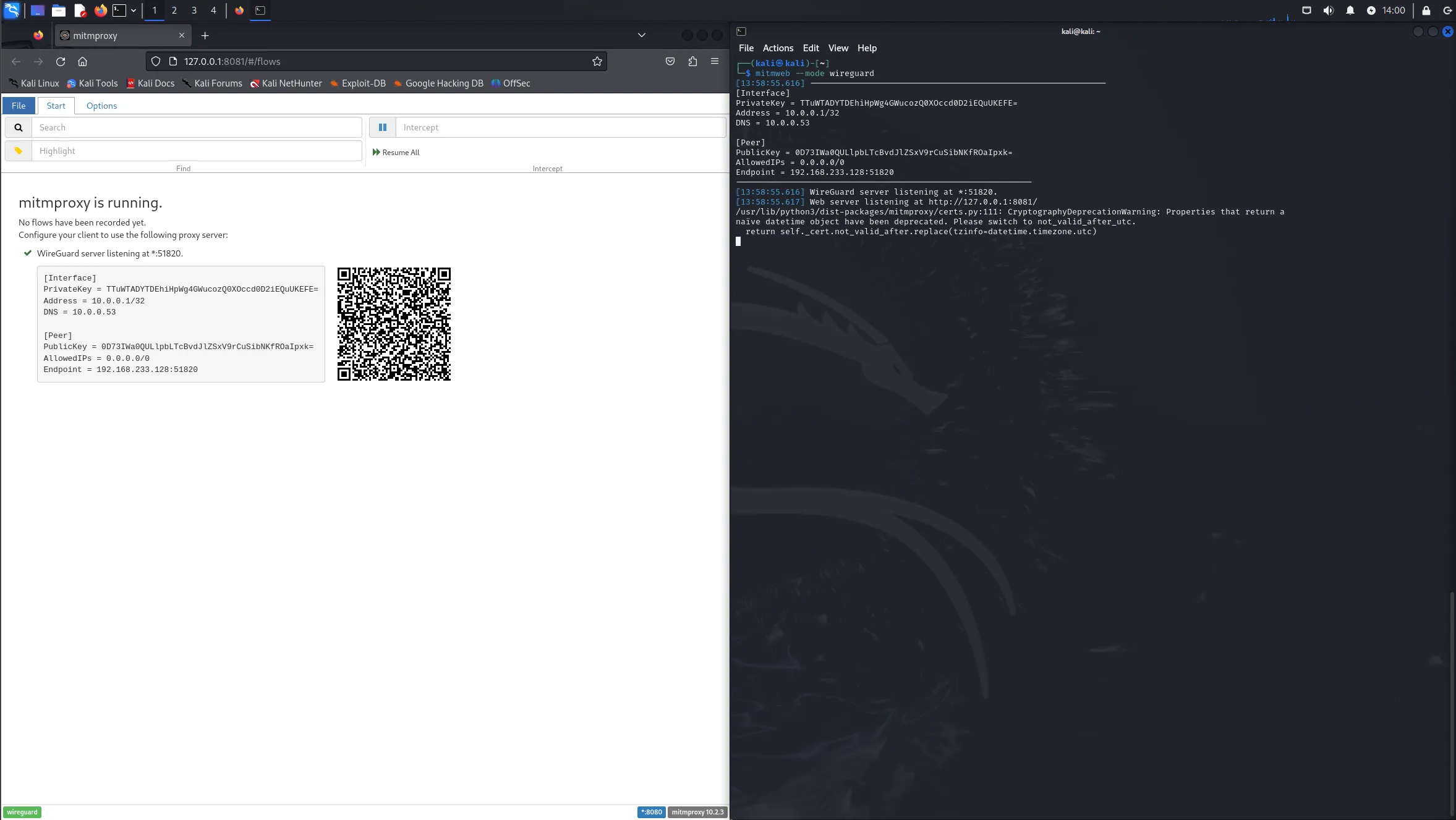Open the Kali Tools bookmark
This screenshot has width=1456, height=820.
click(x=92, y=83)
